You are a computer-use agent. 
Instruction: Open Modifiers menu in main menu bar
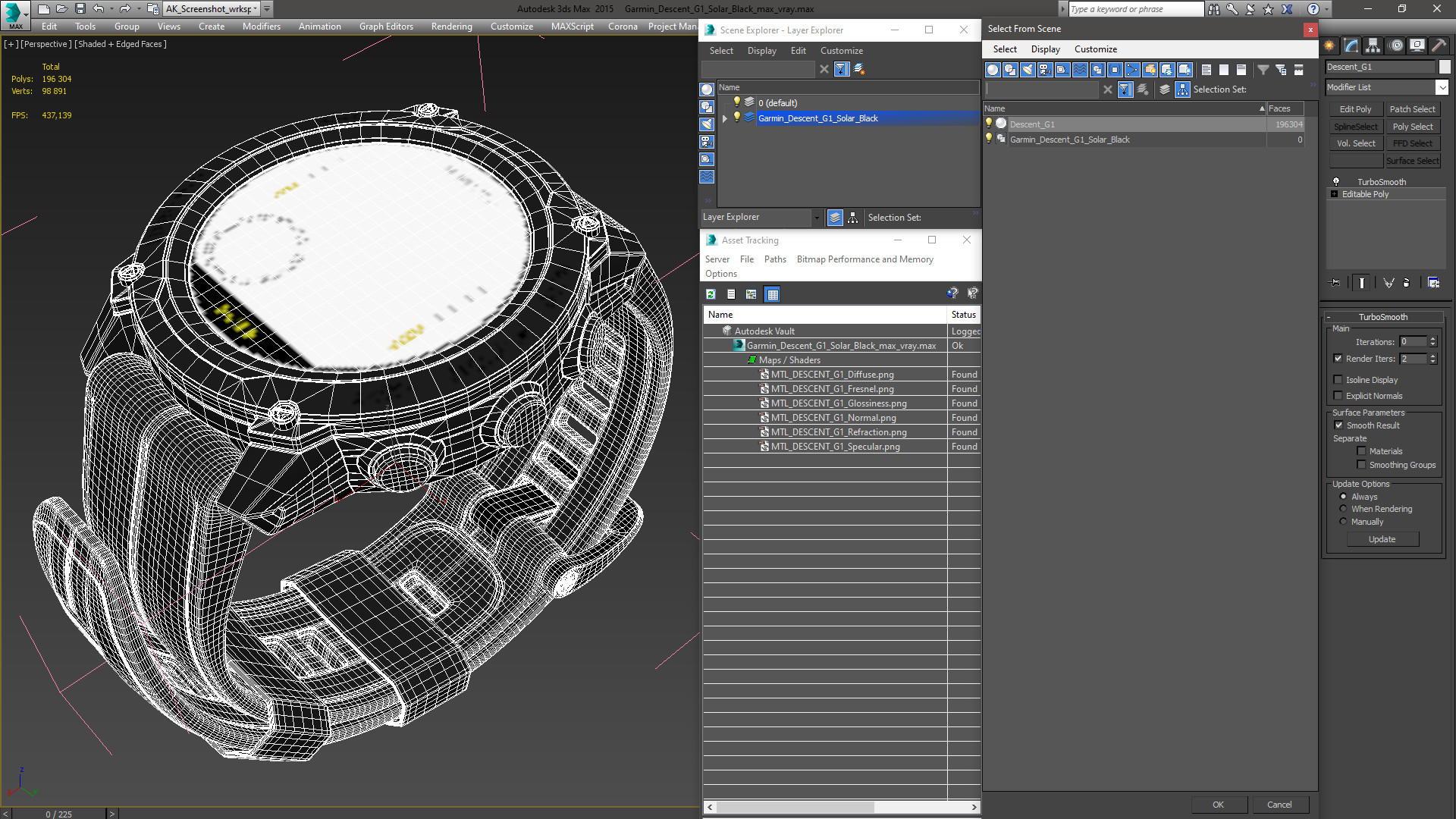click(262, 27)
